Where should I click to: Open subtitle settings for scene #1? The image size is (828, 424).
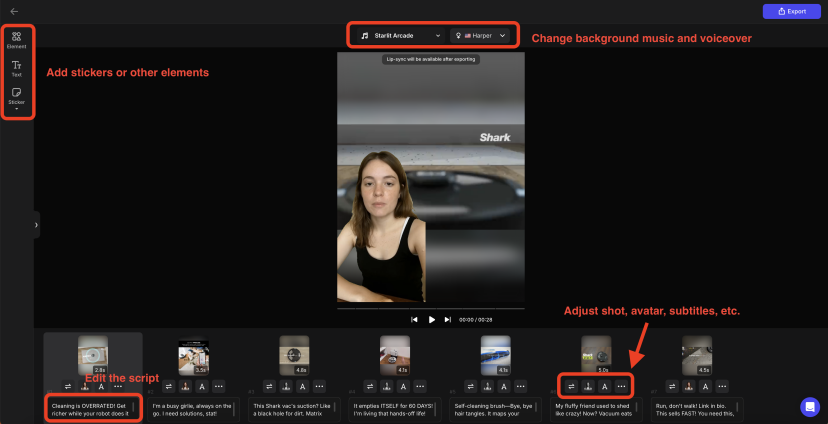[x=101, y=387]
